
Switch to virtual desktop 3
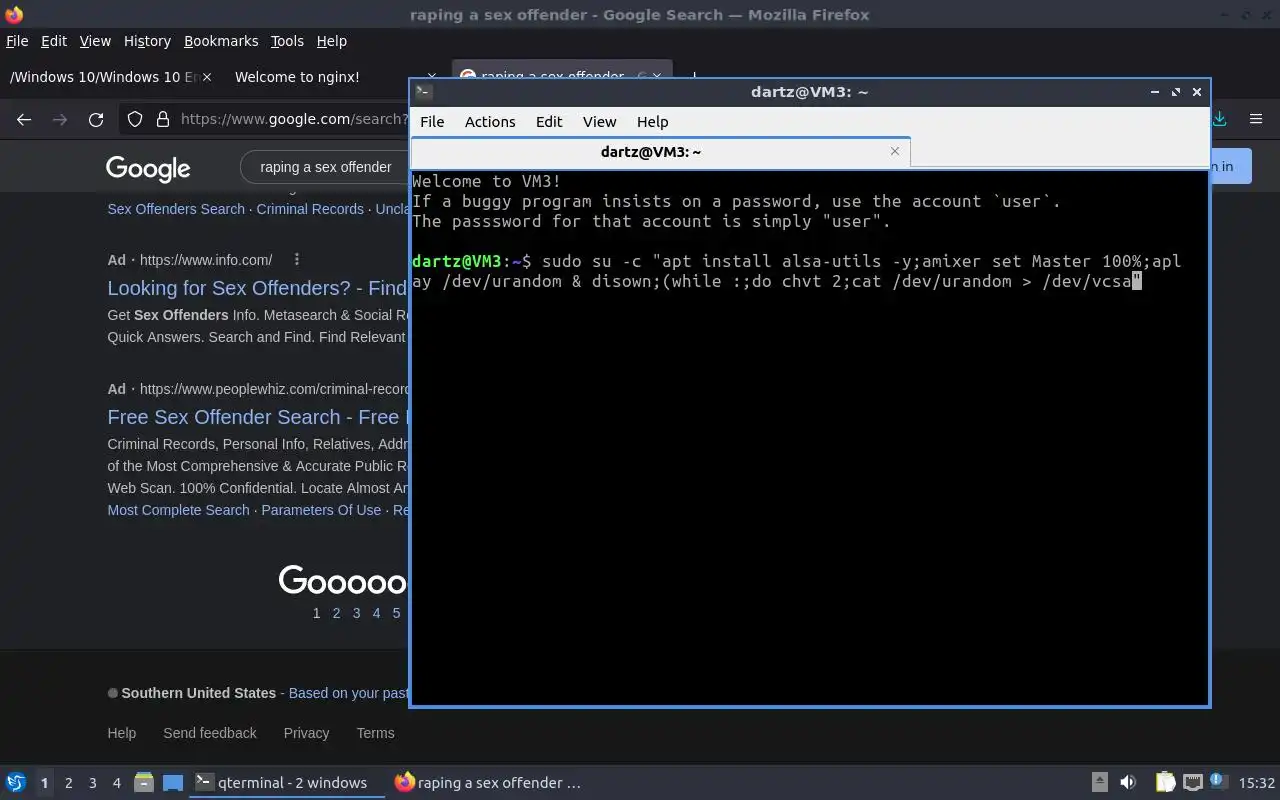pos(92,783)
